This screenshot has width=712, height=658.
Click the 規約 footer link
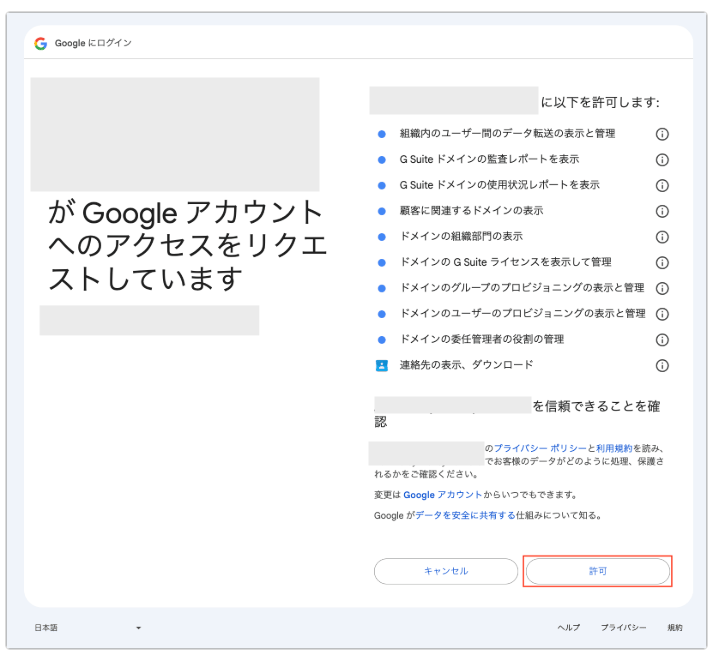[675, 628]
